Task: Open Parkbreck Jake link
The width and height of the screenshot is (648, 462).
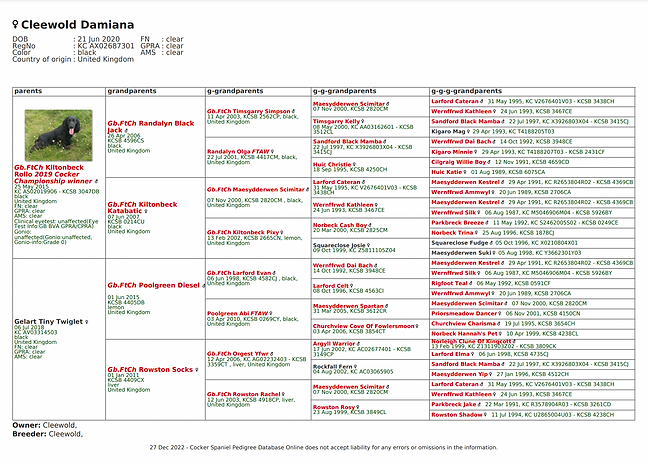Action: click(454, 405)
